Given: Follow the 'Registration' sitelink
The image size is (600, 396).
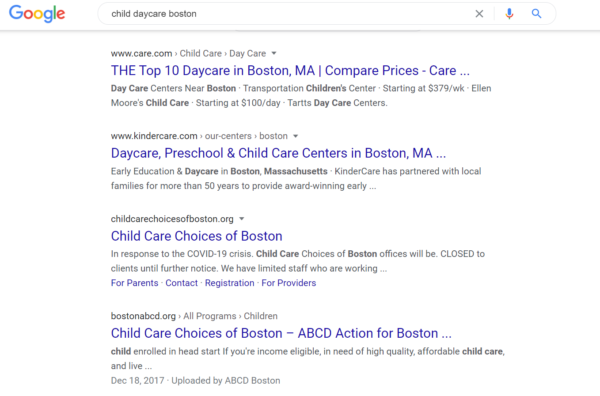Looking at the screenshot, I should (230, 283).
